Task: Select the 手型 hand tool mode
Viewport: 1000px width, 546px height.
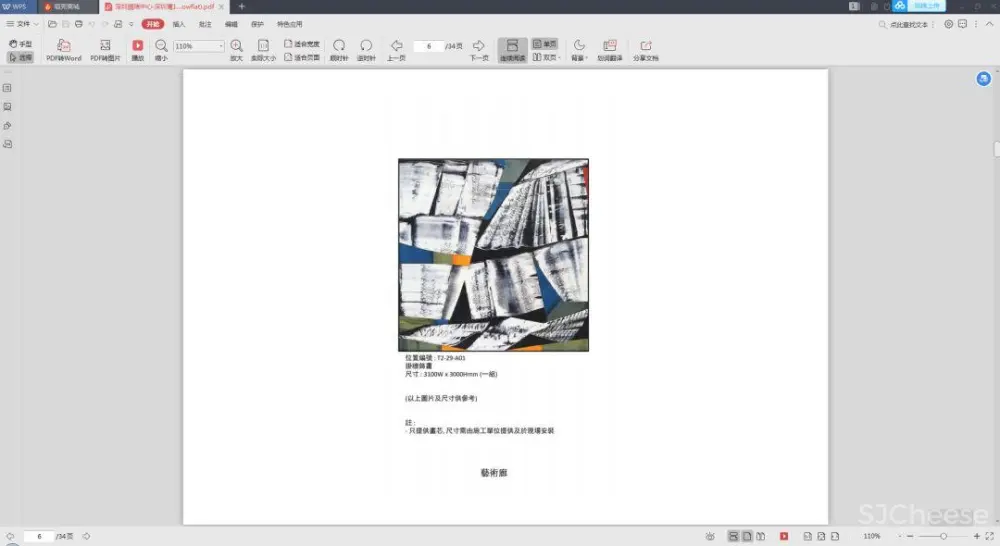Action: pyautogui.click(x=20, y=44)
